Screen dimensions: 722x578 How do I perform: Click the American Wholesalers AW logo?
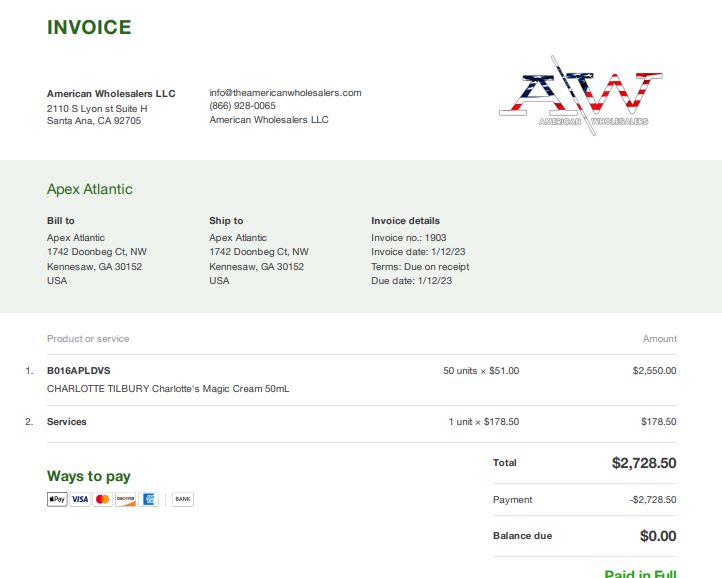tap(581, 96)
